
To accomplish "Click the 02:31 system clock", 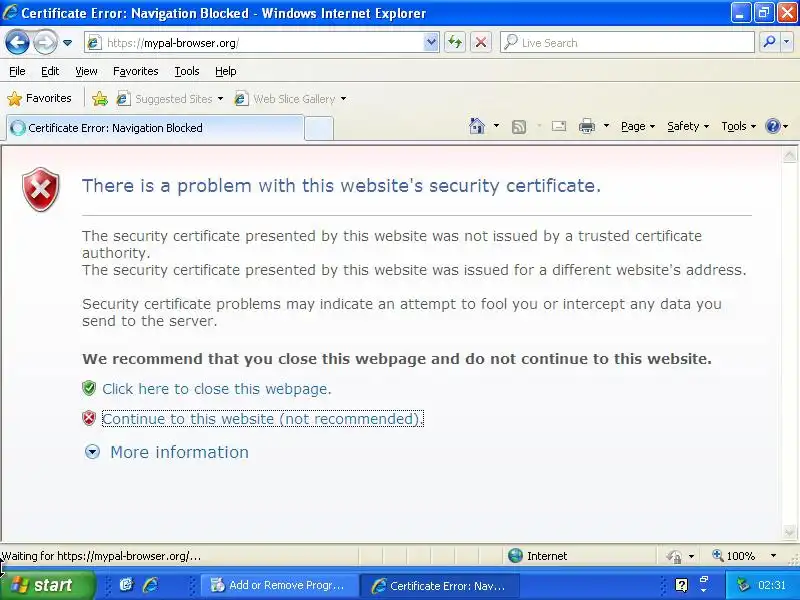I will click(x=771, y=585).
